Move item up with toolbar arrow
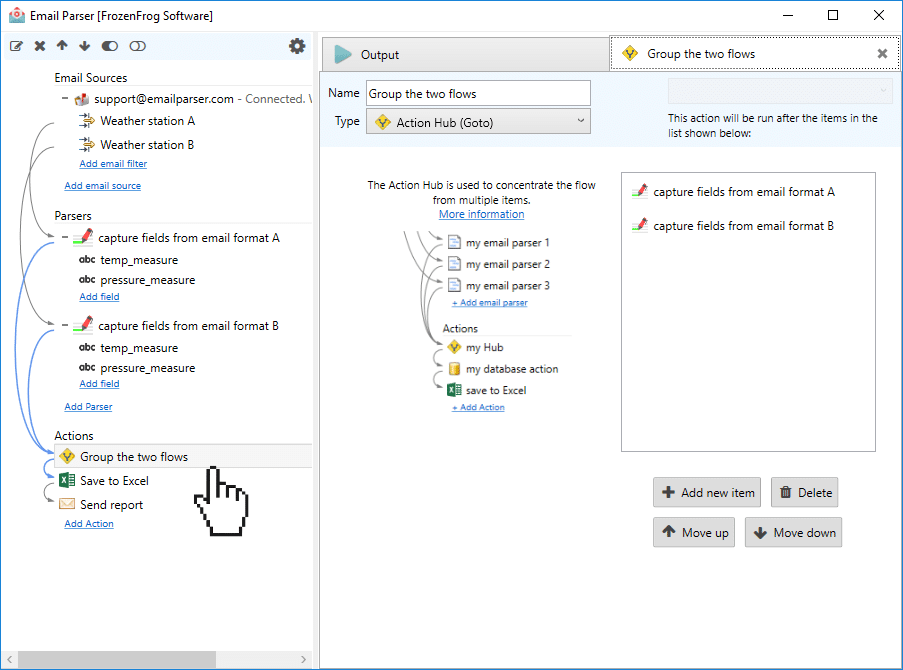 tap(62, 46)
